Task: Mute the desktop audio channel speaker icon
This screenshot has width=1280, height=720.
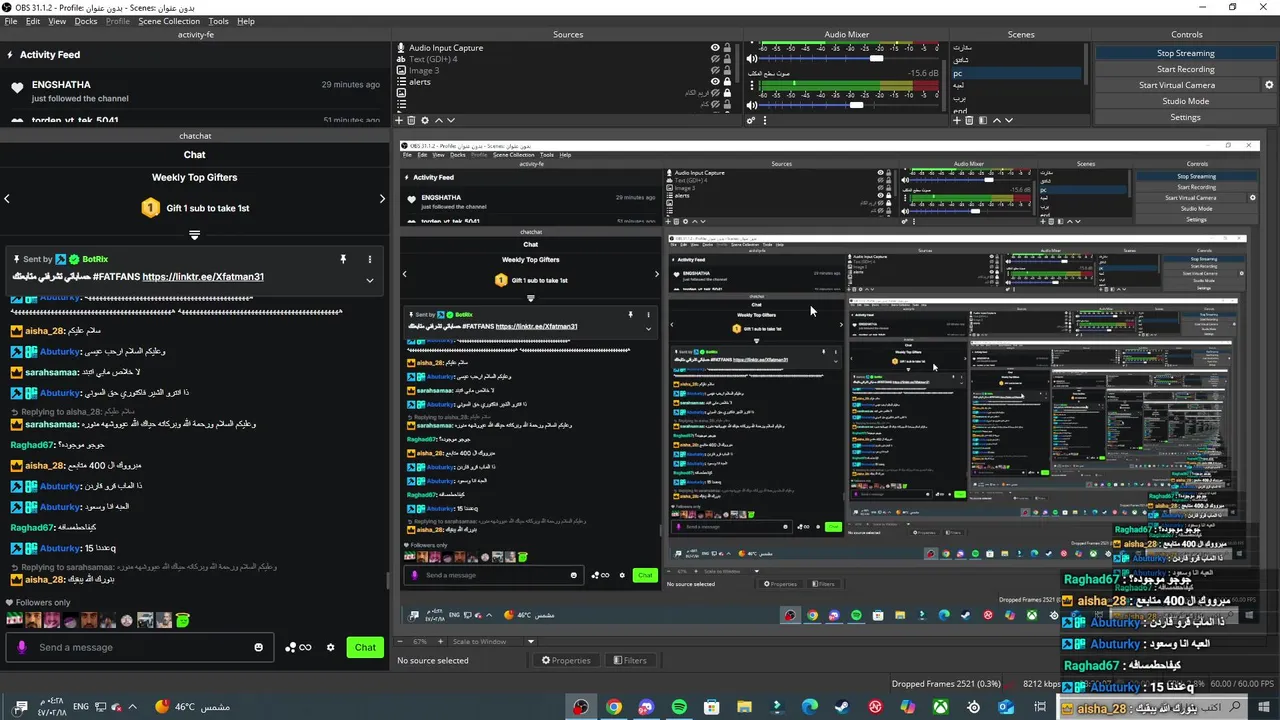Action: [752, 105]
